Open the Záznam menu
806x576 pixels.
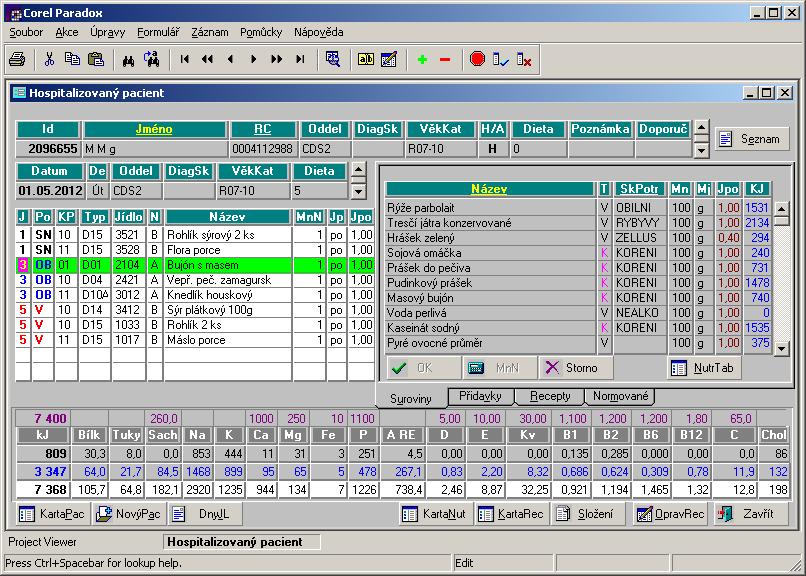coord(210,32)
